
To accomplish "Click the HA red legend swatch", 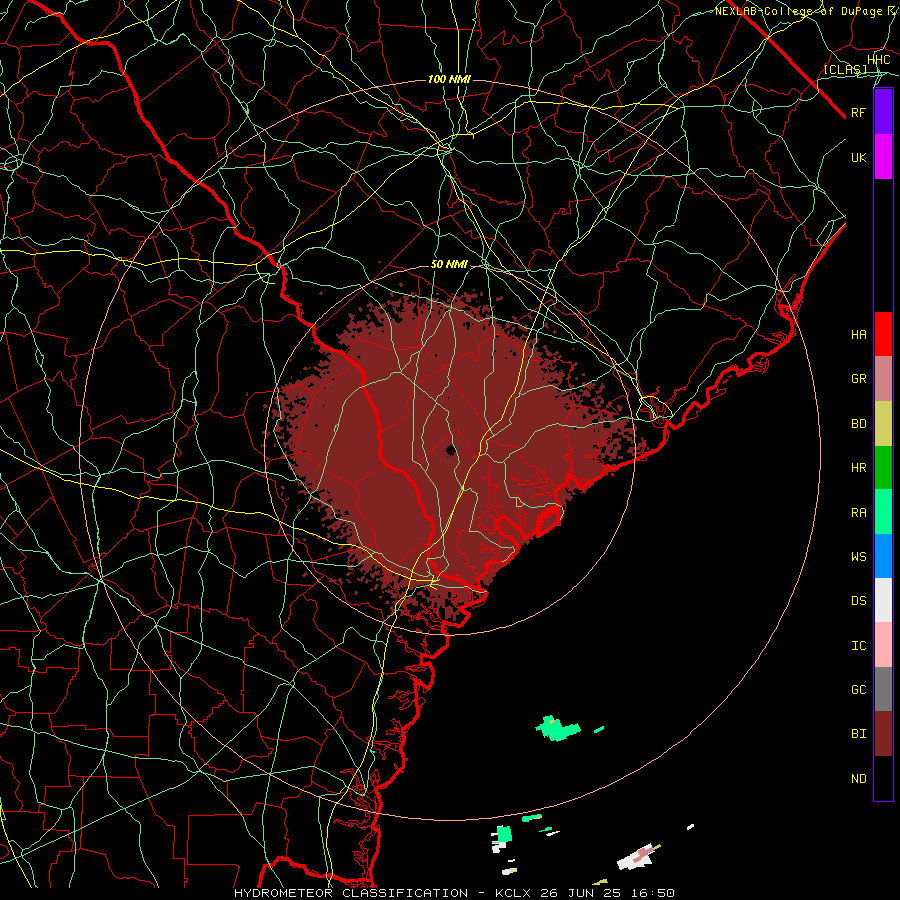I will point(883,334).
